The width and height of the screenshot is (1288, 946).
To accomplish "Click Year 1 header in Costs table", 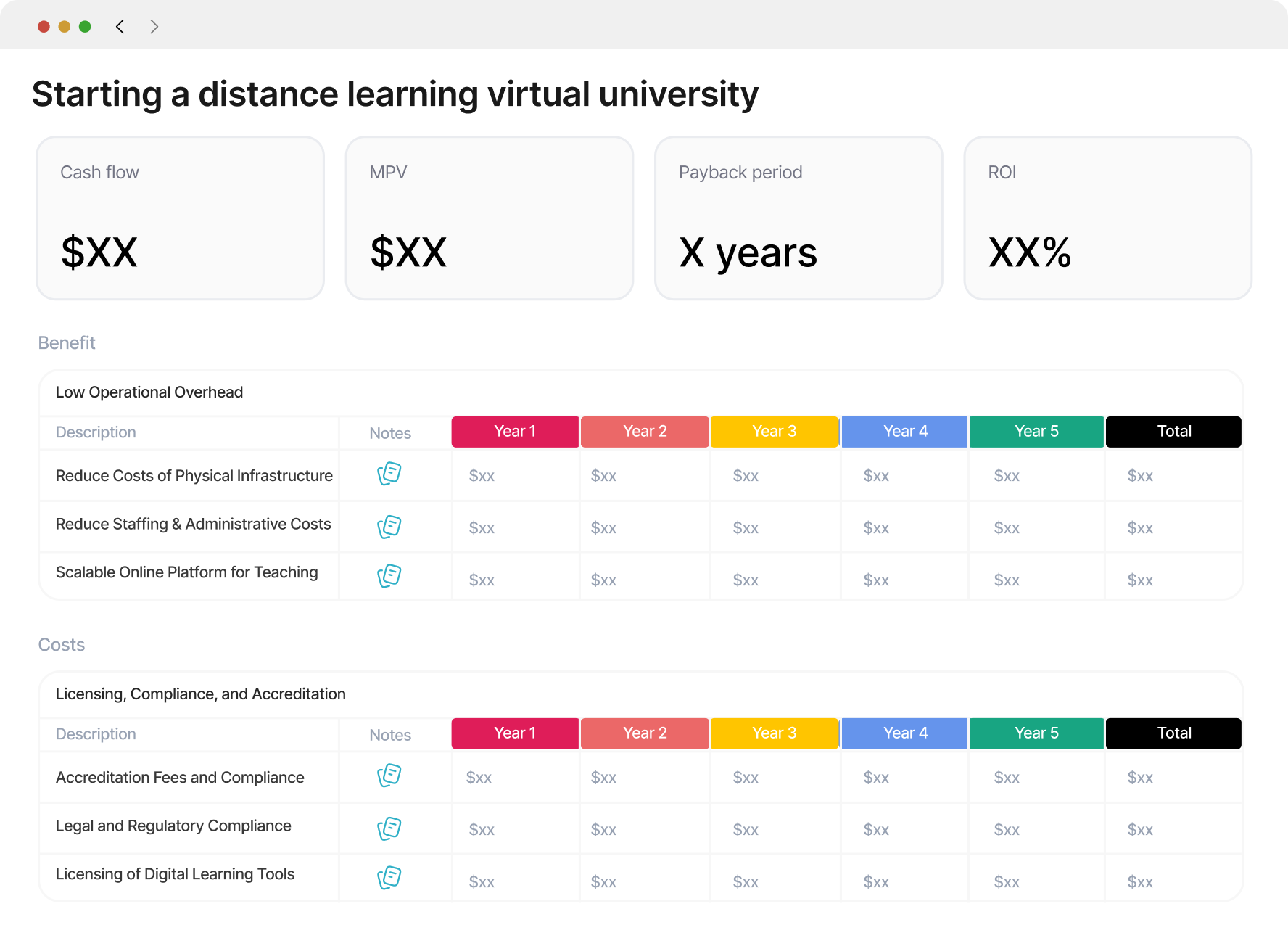I will (515, 733).
